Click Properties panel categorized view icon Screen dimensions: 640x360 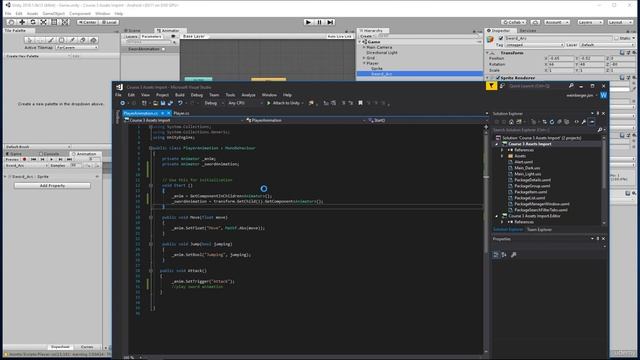pyautogui.click(x=496, y=255)
